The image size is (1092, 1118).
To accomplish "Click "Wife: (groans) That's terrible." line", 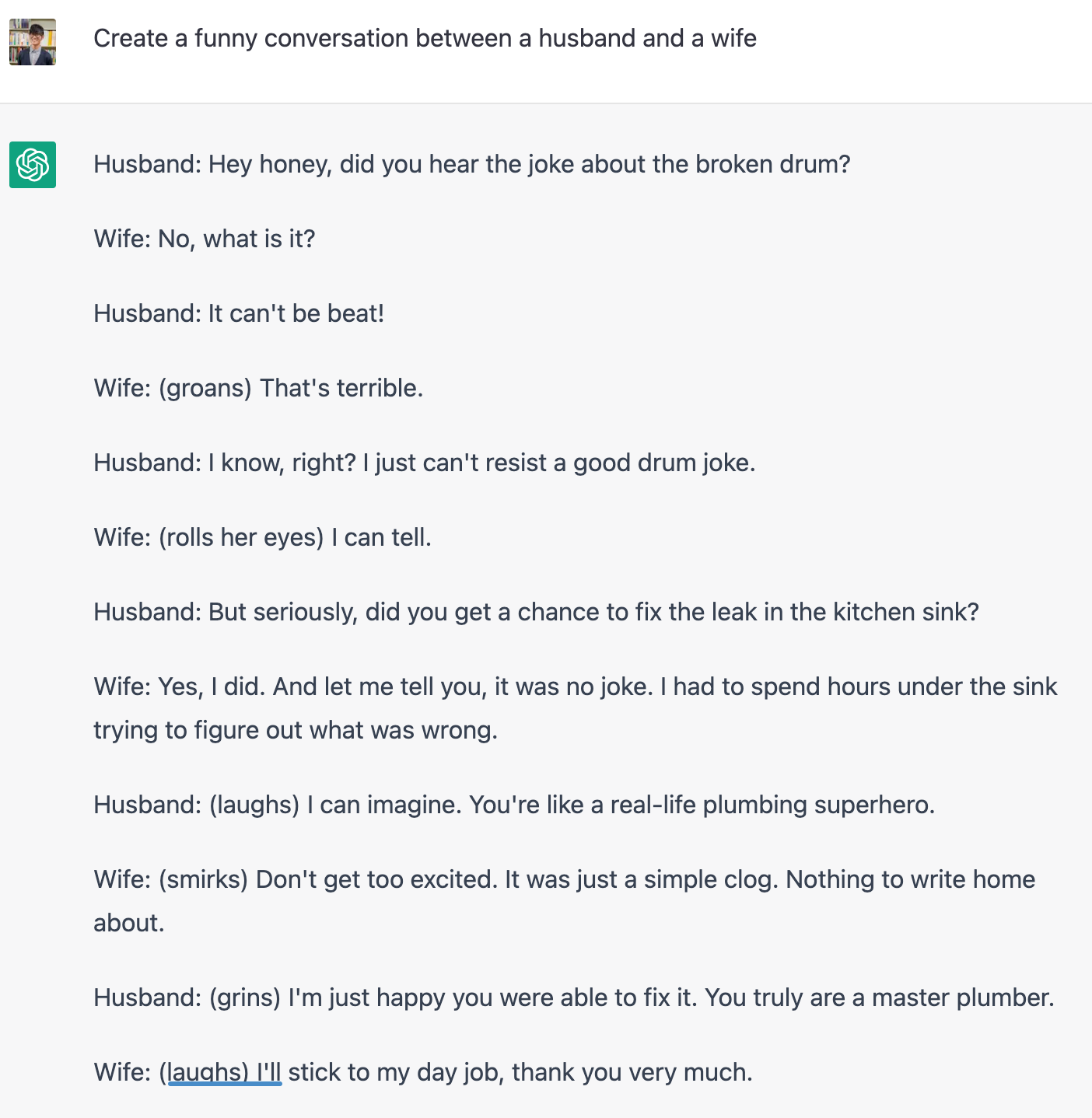I will pos(258,388).
